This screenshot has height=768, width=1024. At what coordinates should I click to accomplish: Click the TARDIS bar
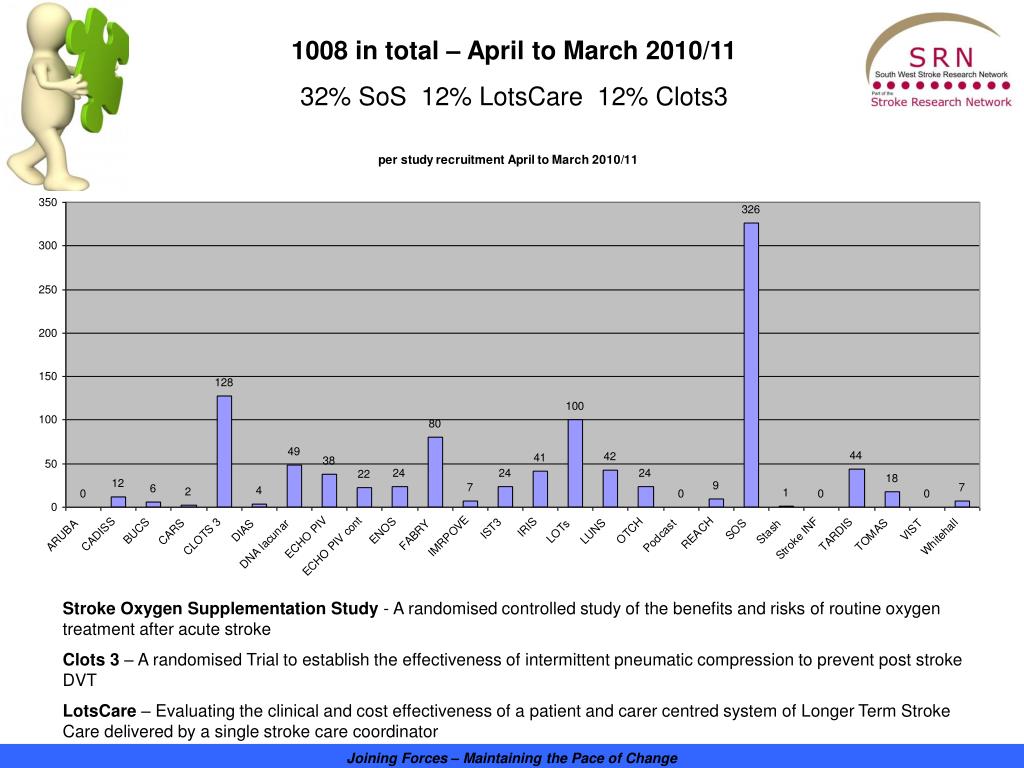(857, 488)
